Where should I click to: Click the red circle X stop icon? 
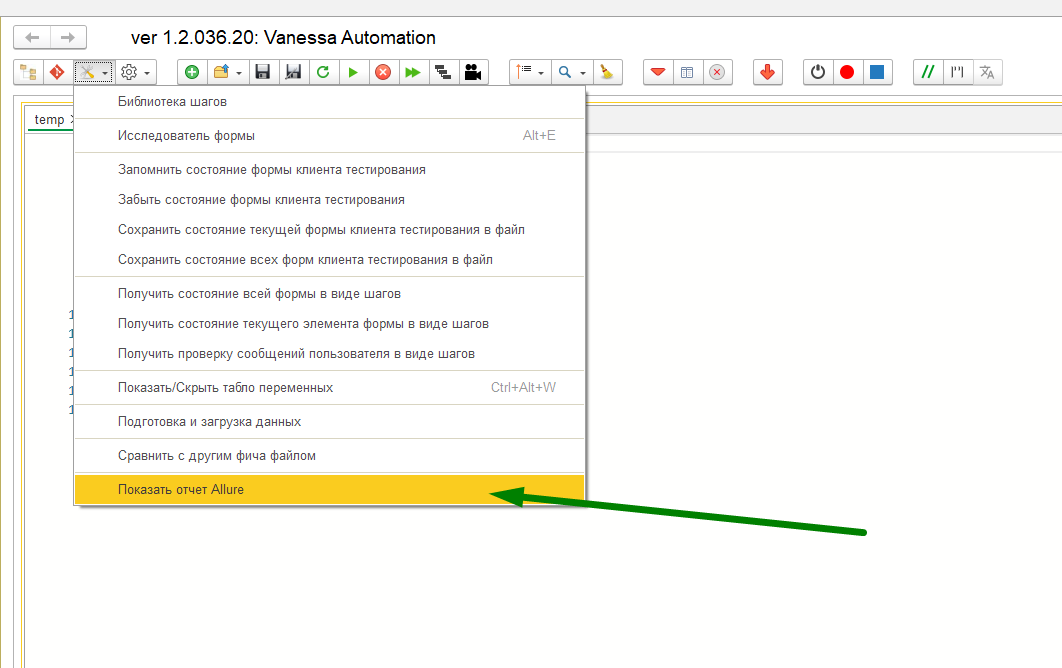383,72
